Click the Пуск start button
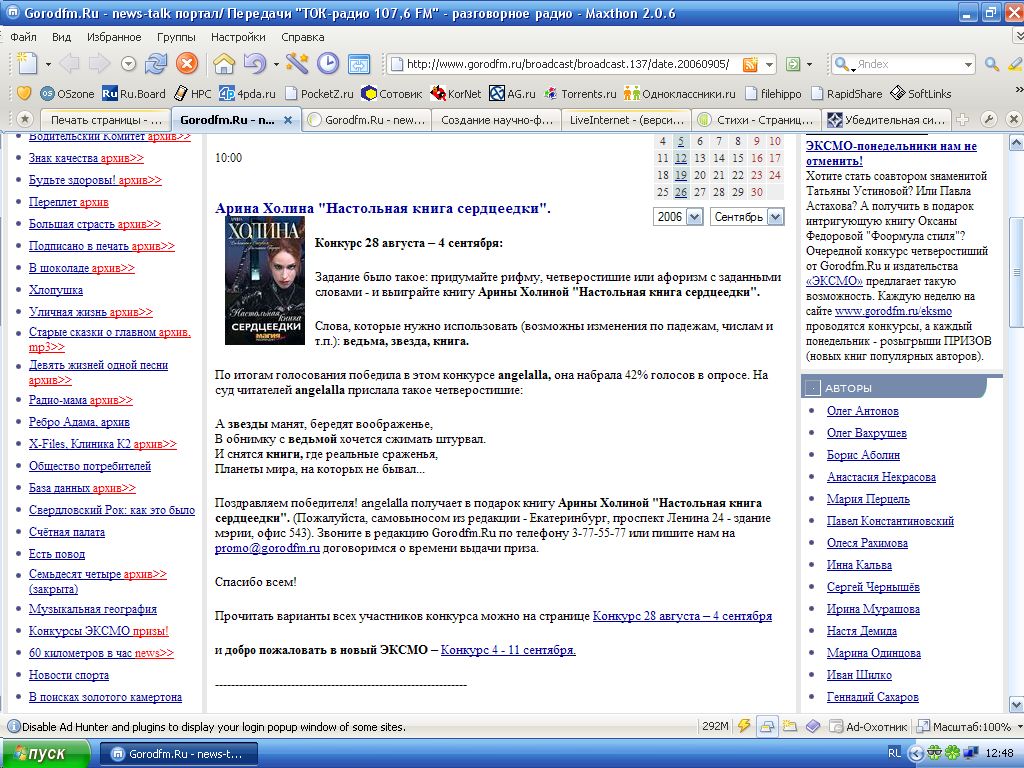 [x=40, y=754]
